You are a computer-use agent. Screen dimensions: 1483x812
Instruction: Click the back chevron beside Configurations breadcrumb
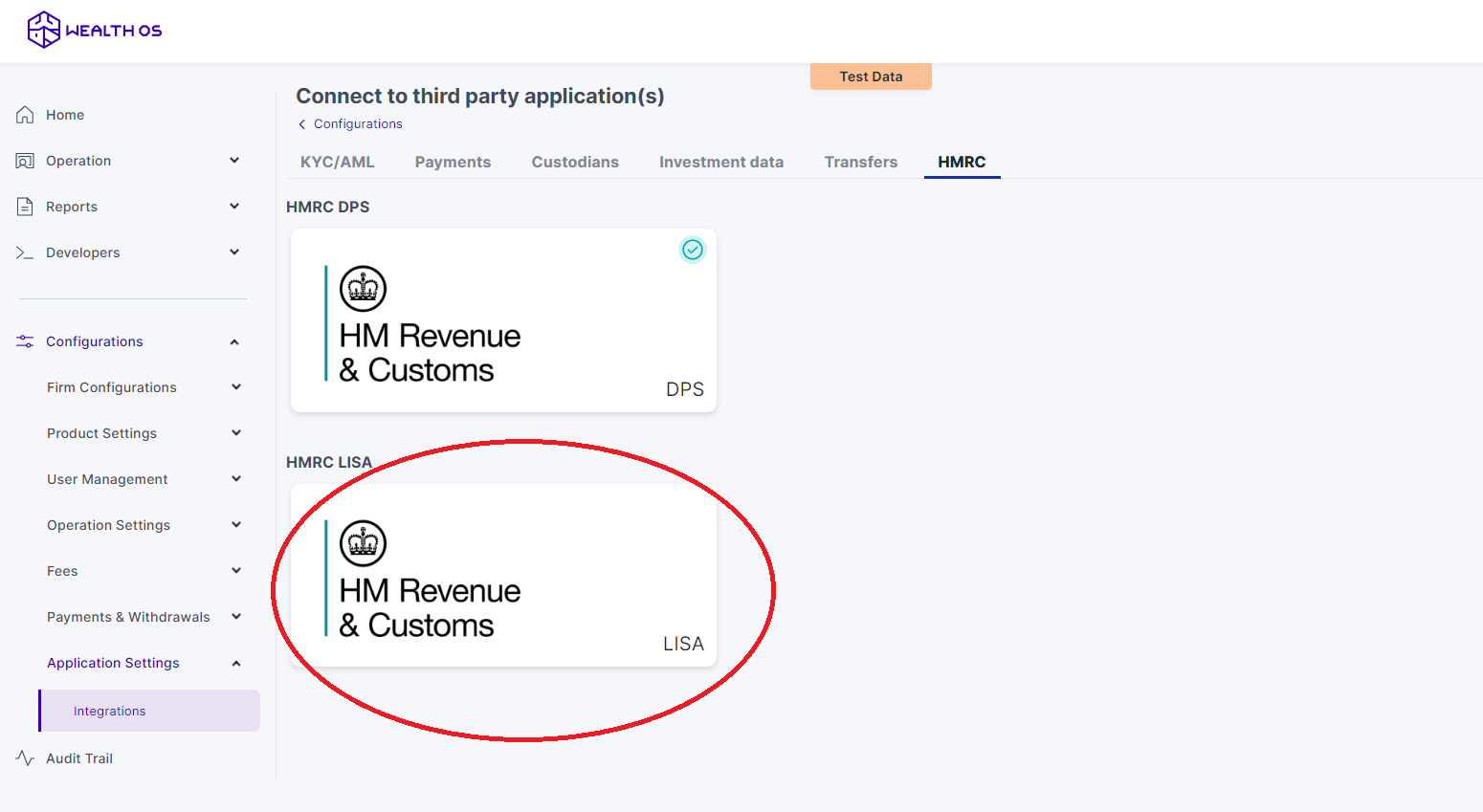click(x=302, y=124)
